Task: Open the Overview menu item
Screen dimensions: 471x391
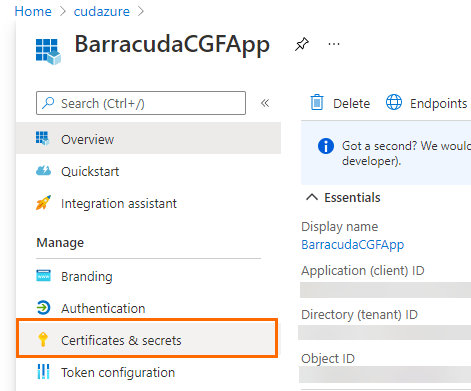Action: click(x=148, y=138)
